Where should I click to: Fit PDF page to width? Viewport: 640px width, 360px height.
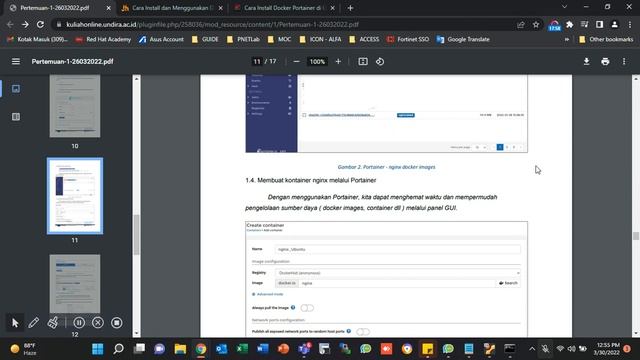[x=363, y=62]
